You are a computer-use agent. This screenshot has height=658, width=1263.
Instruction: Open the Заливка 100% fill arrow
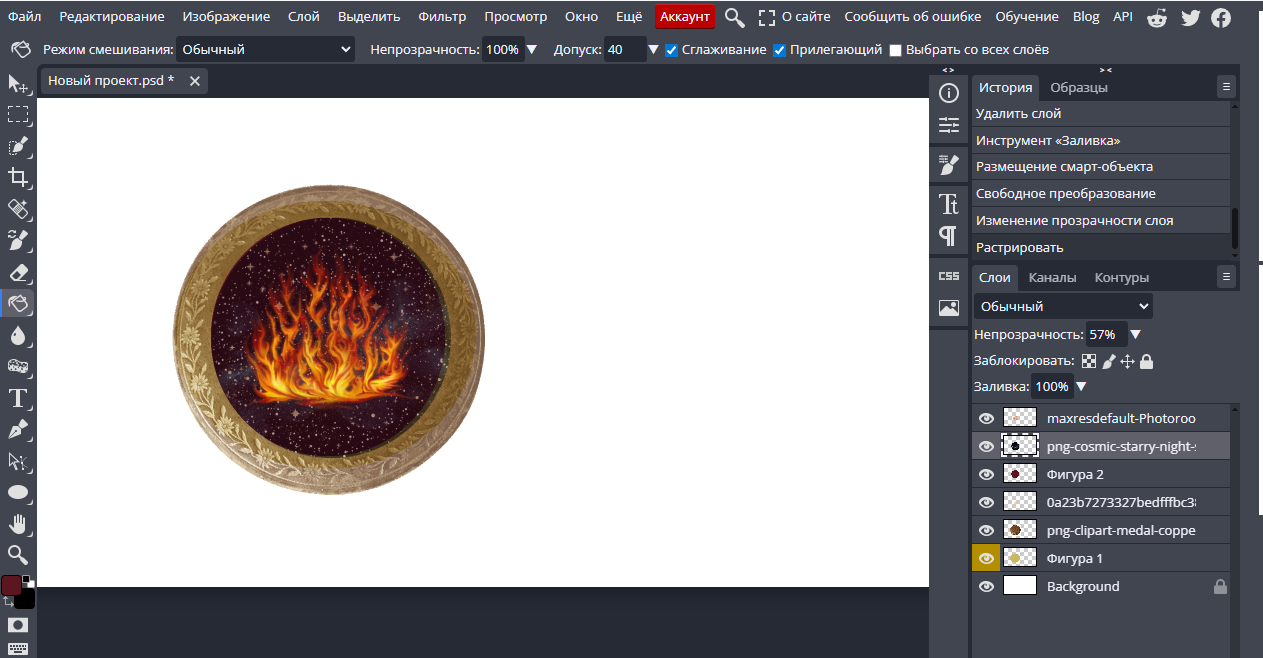coord(1081,387)
